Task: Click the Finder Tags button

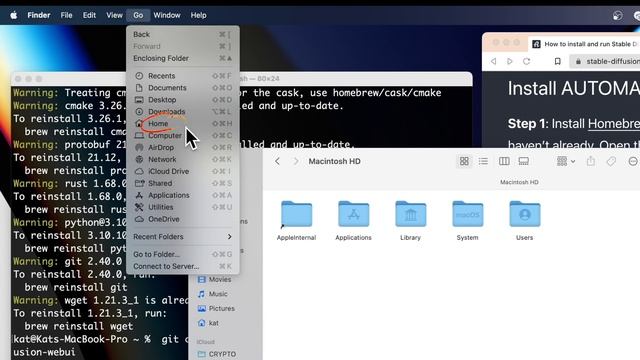Action: (x=611, y=161)
